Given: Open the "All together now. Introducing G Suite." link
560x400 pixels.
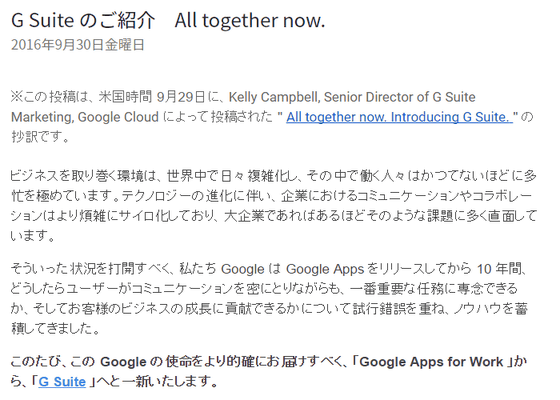Looking at the screenshot, I should pyautogui.click(x=399, y=117).
